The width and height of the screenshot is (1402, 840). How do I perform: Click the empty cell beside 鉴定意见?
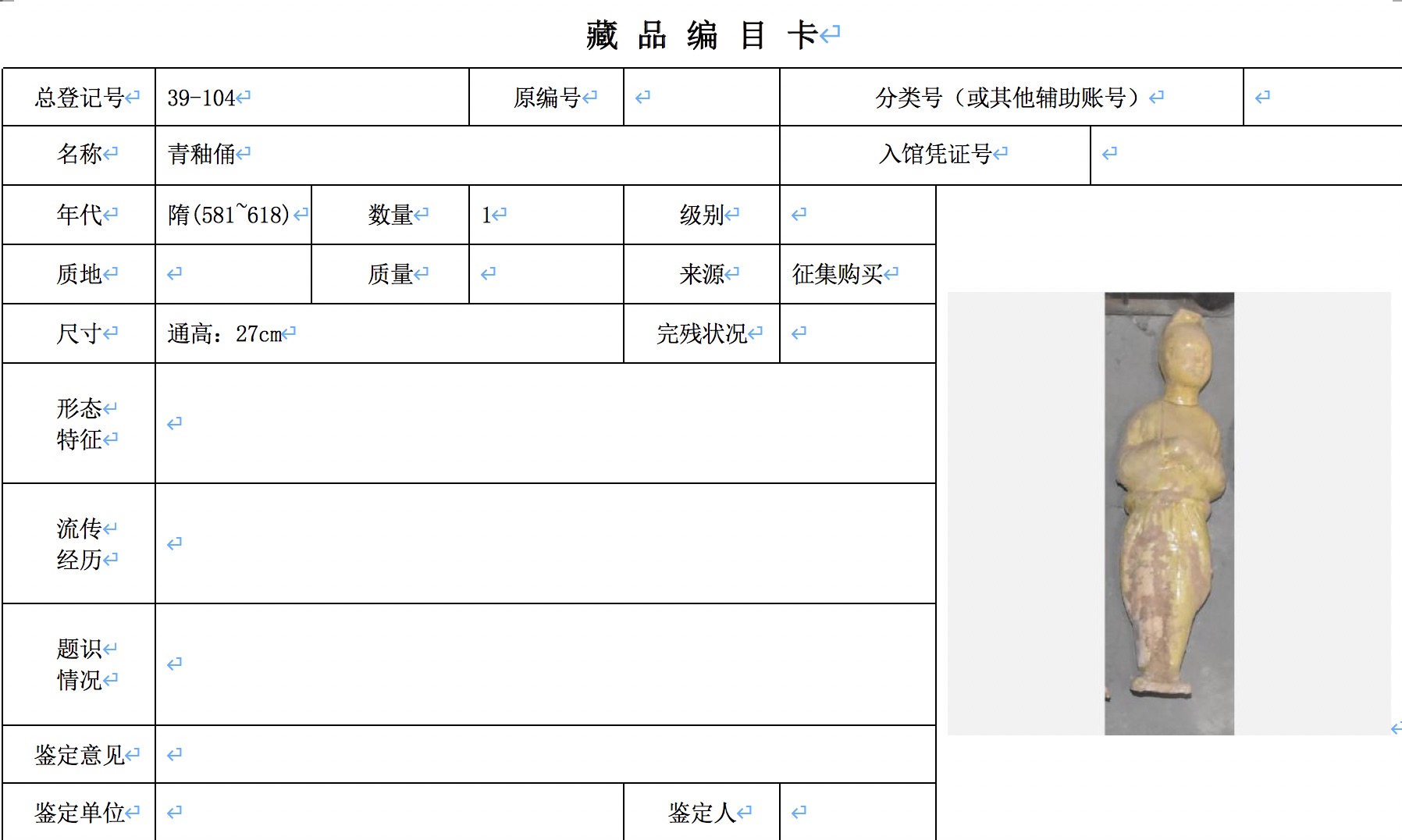point(546,754)
